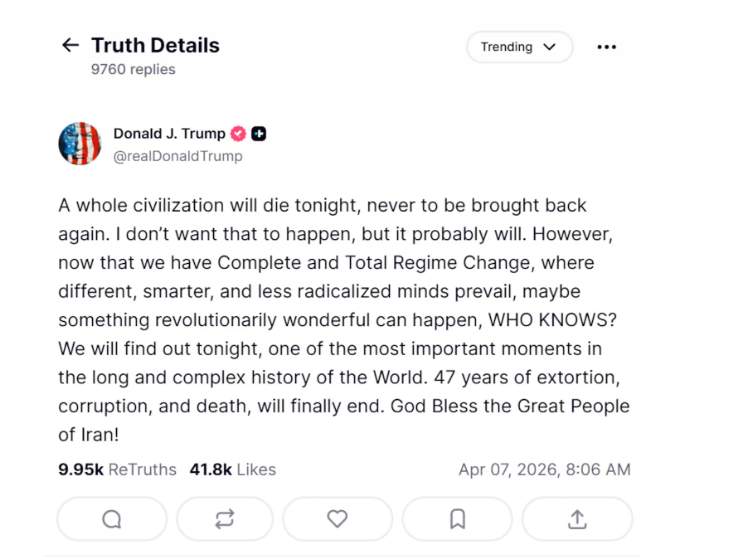The height and width of the screenshot is (558, 740).
Task: ReTruth this post with arrows button
Action: [225, 519]
